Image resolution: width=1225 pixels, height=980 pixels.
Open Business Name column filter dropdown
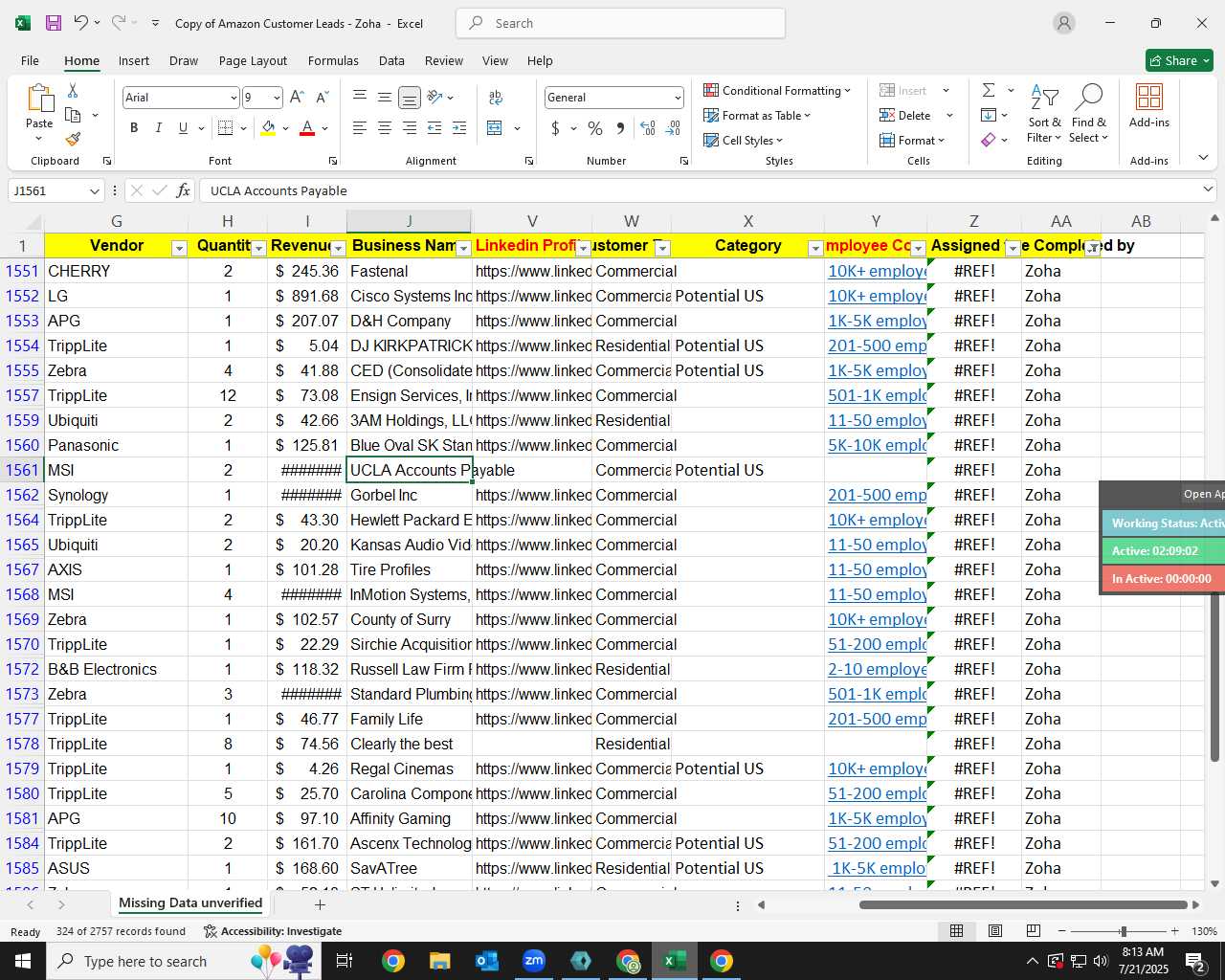463,249
